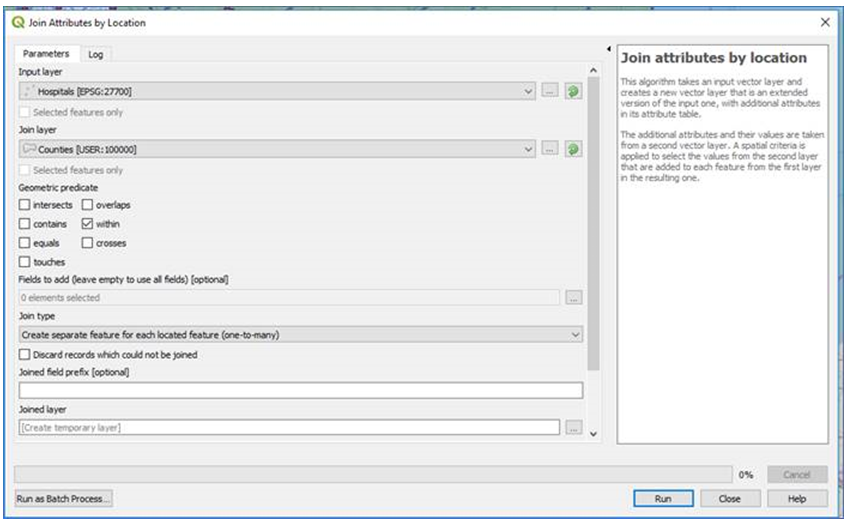Viewport: 847px width, 525px height.
Task: Click the 'Geometric predicate' label
Action: click(x=58, y=188)
